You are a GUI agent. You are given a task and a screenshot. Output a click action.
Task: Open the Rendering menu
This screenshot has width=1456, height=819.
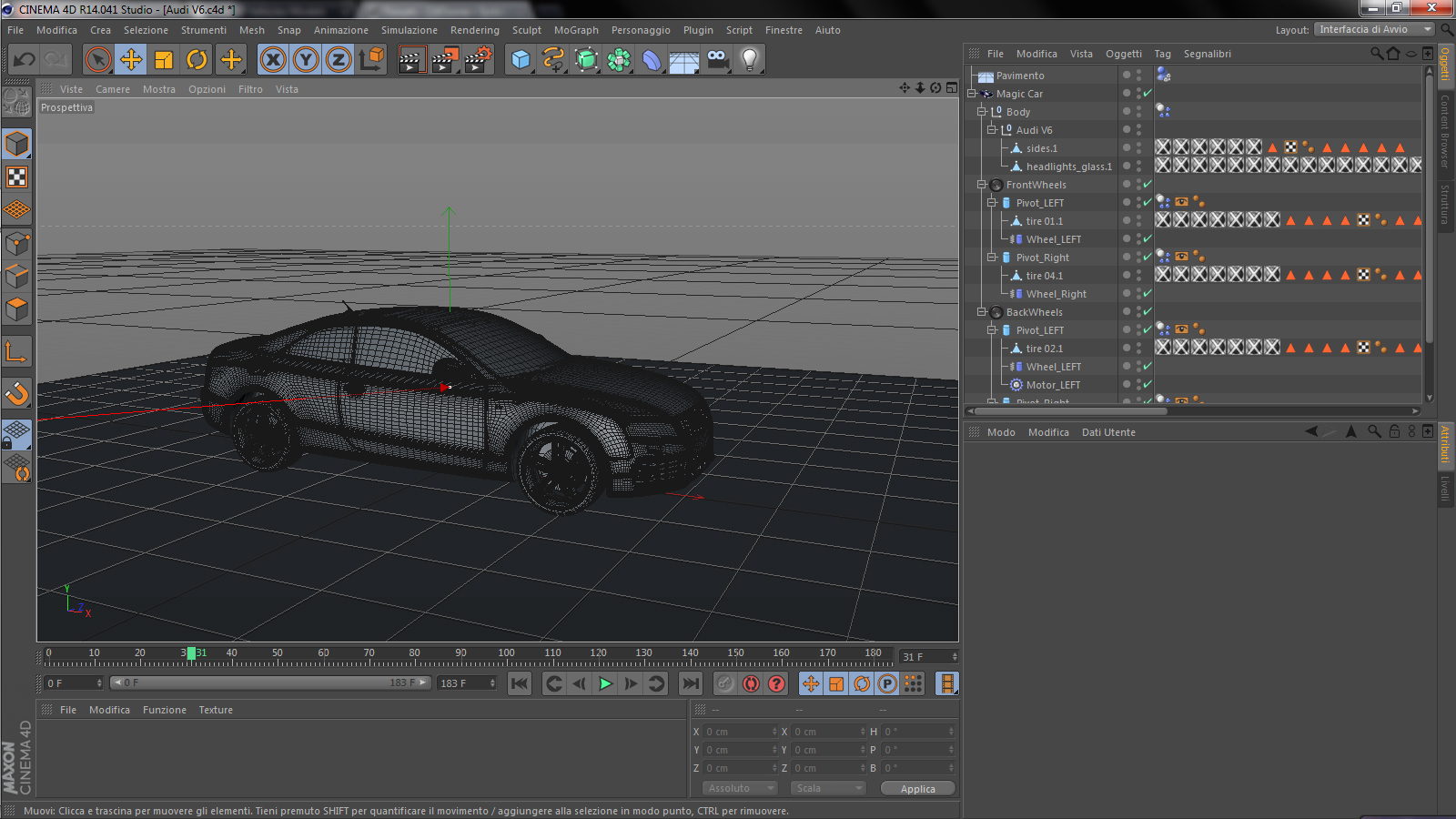click(x=474, y=30)
